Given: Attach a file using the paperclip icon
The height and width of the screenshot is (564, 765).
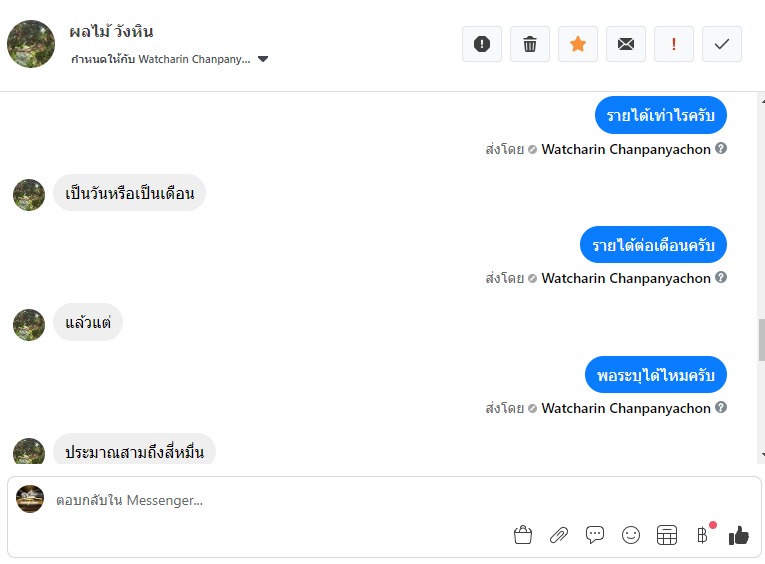Looking at the screenshot, I should click(x=559, y=535).
